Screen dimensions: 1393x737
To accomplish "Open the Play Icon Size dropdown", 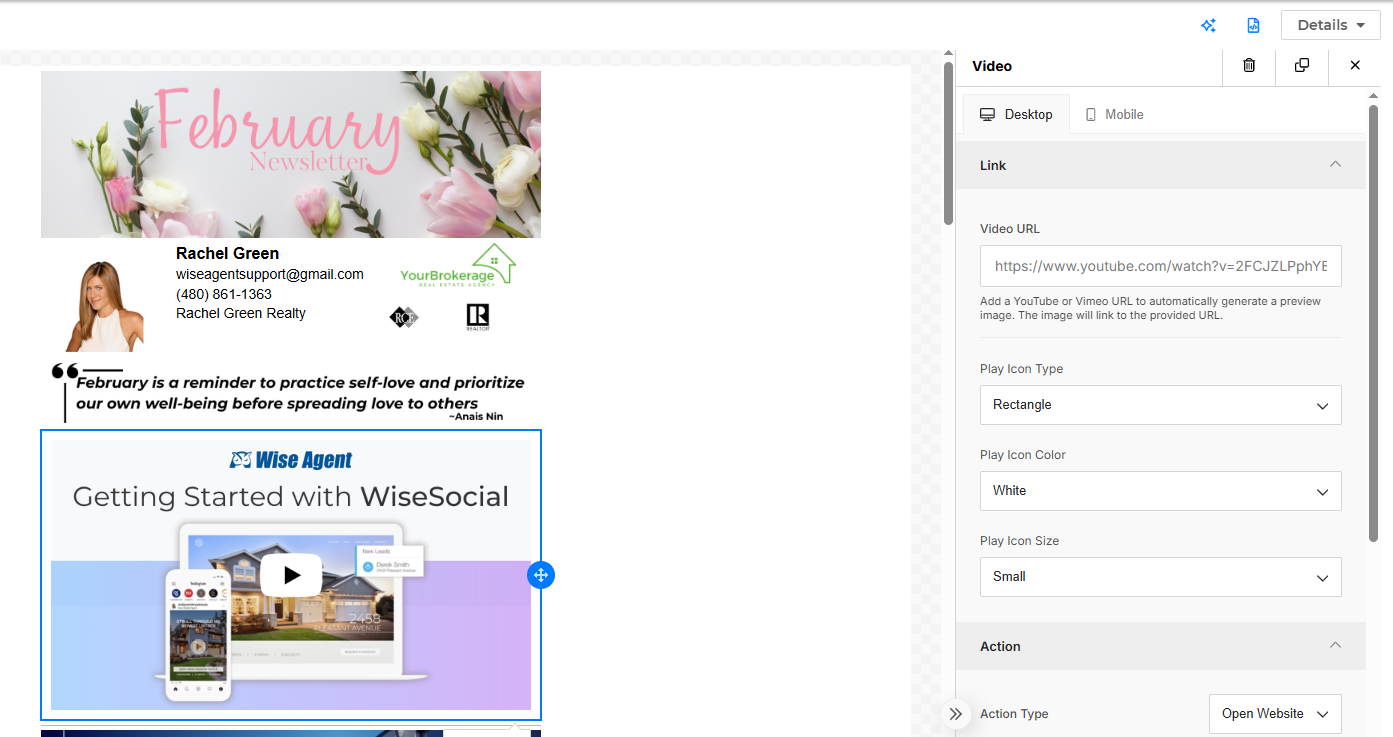I will (x=1160, y=577).
